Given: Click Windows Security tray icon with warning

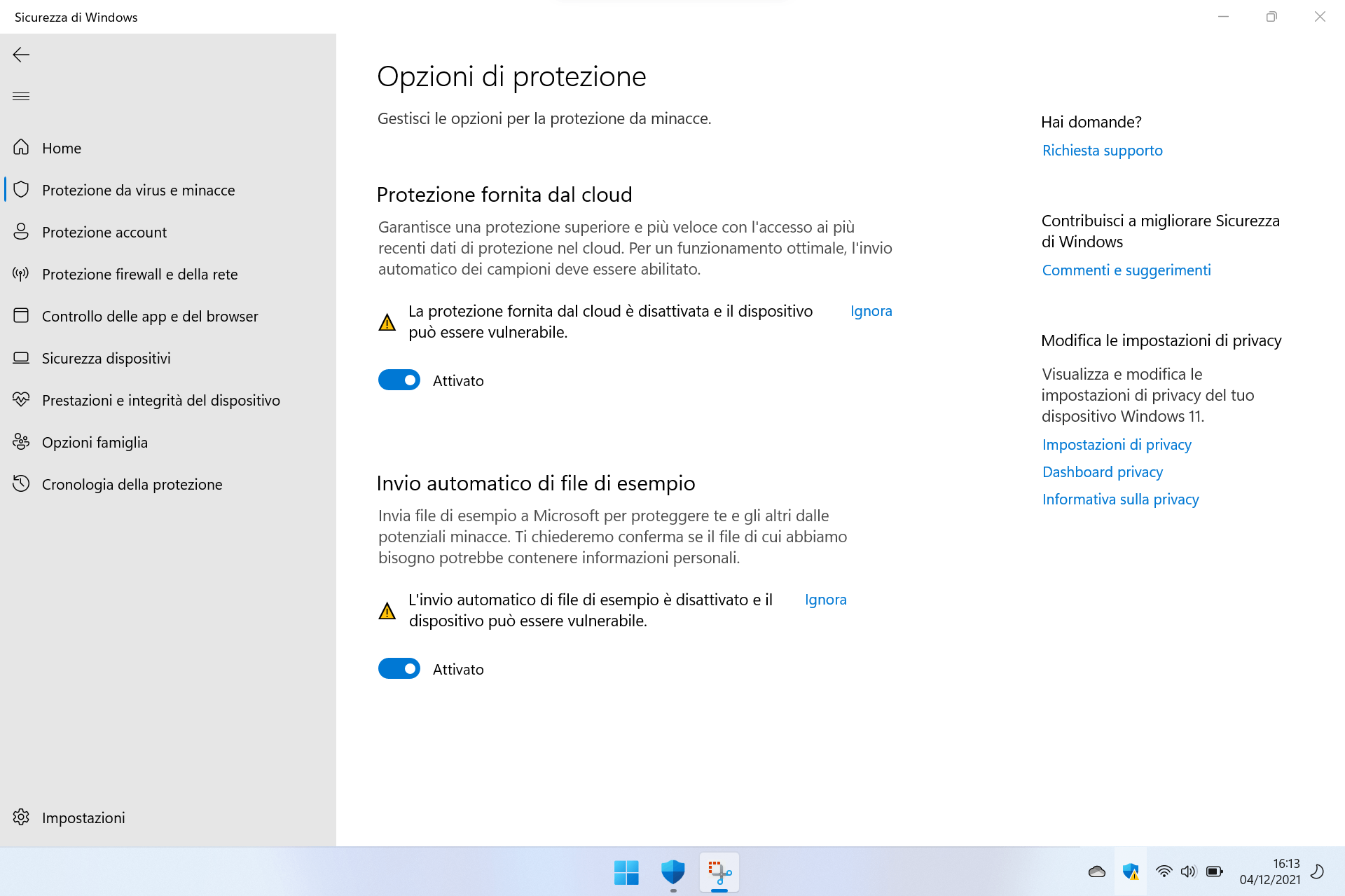Looking at the screenshot, I should [1131, 871].
